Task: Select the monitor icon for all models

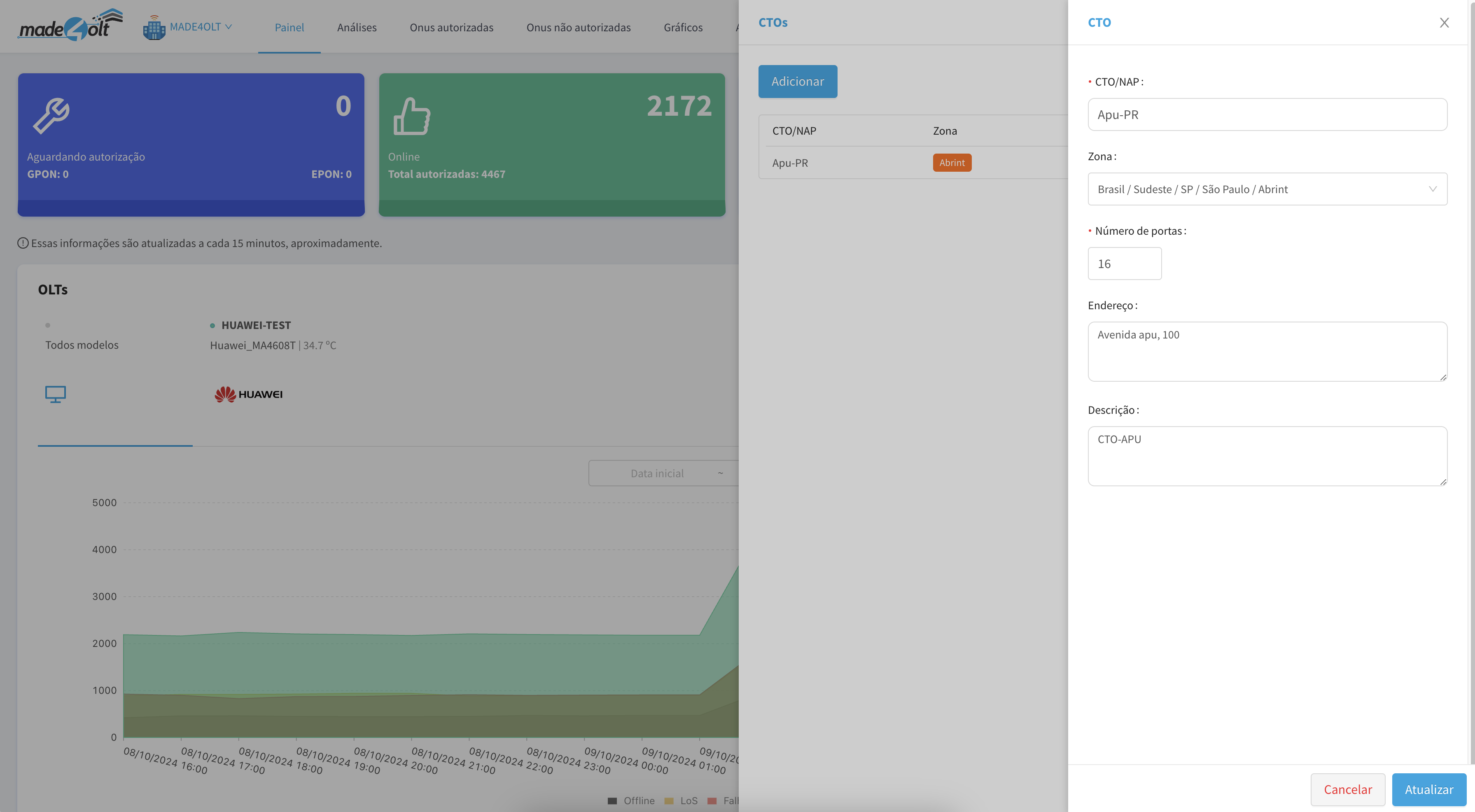Action: click(x=56, y=394)
